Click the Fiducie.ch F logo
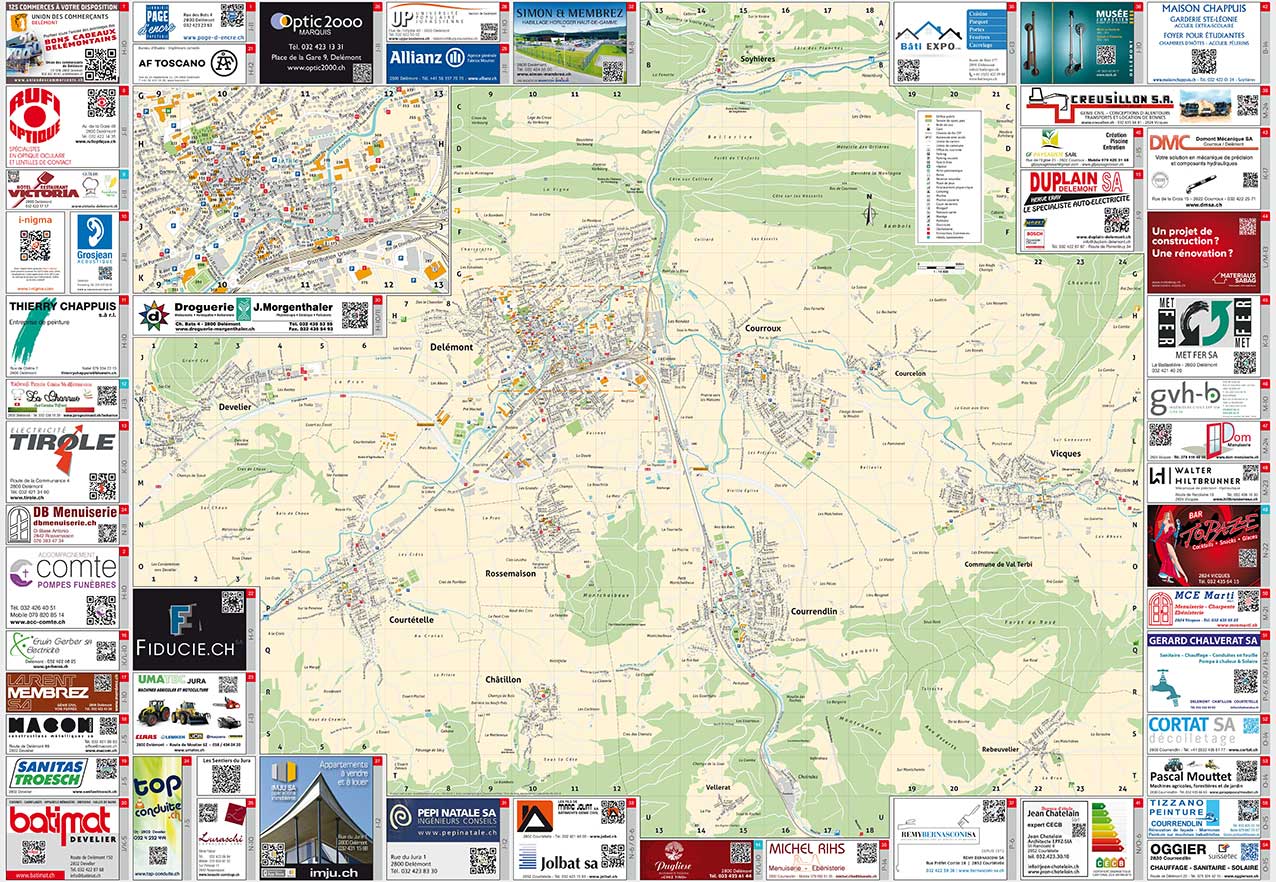The height and width of the screenshot is (882, 1276). click(182, 620)
